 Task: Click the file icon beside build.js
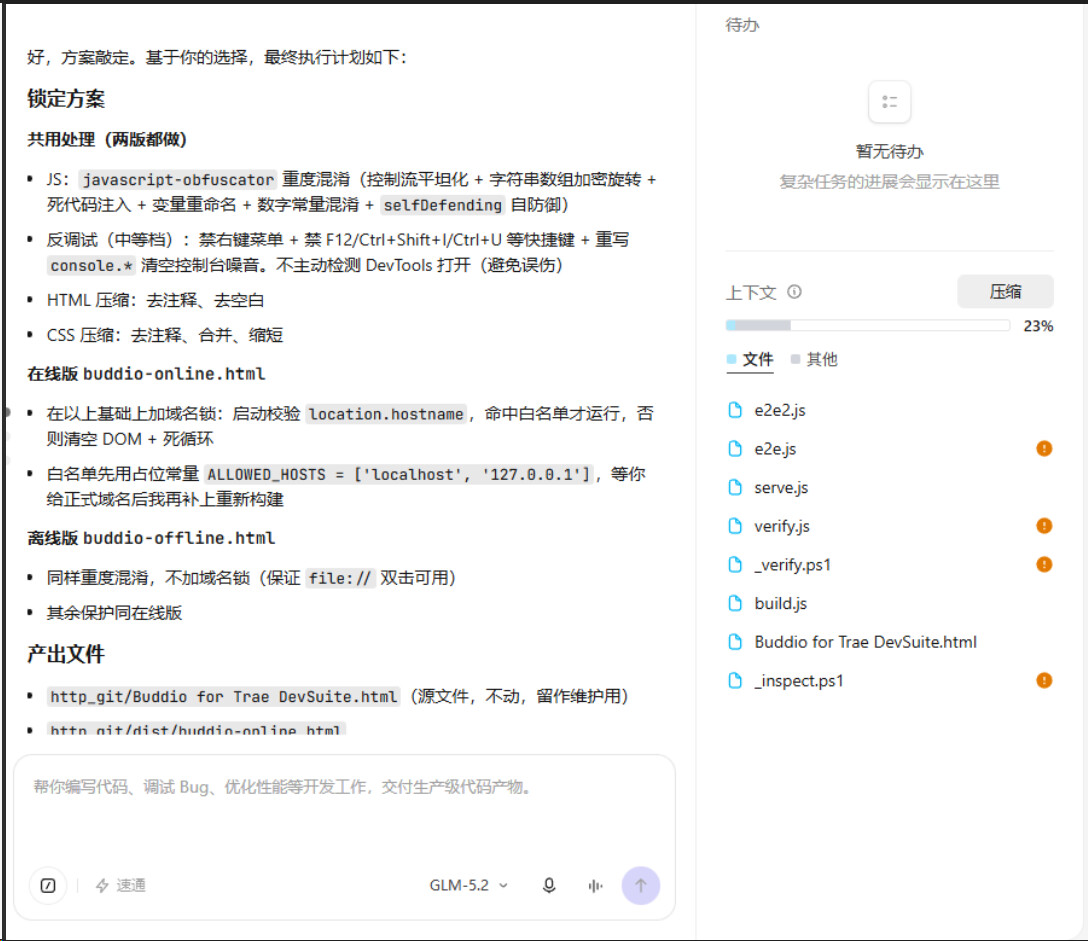(735, 604)
